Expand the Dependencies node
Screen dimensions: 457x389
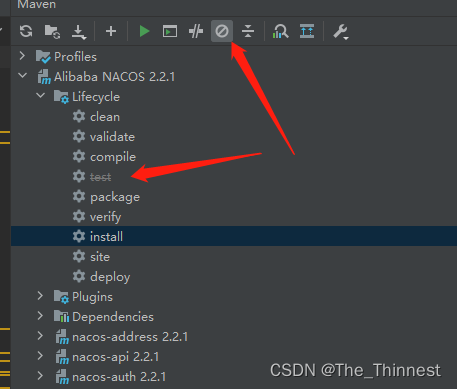pos(40,316)
